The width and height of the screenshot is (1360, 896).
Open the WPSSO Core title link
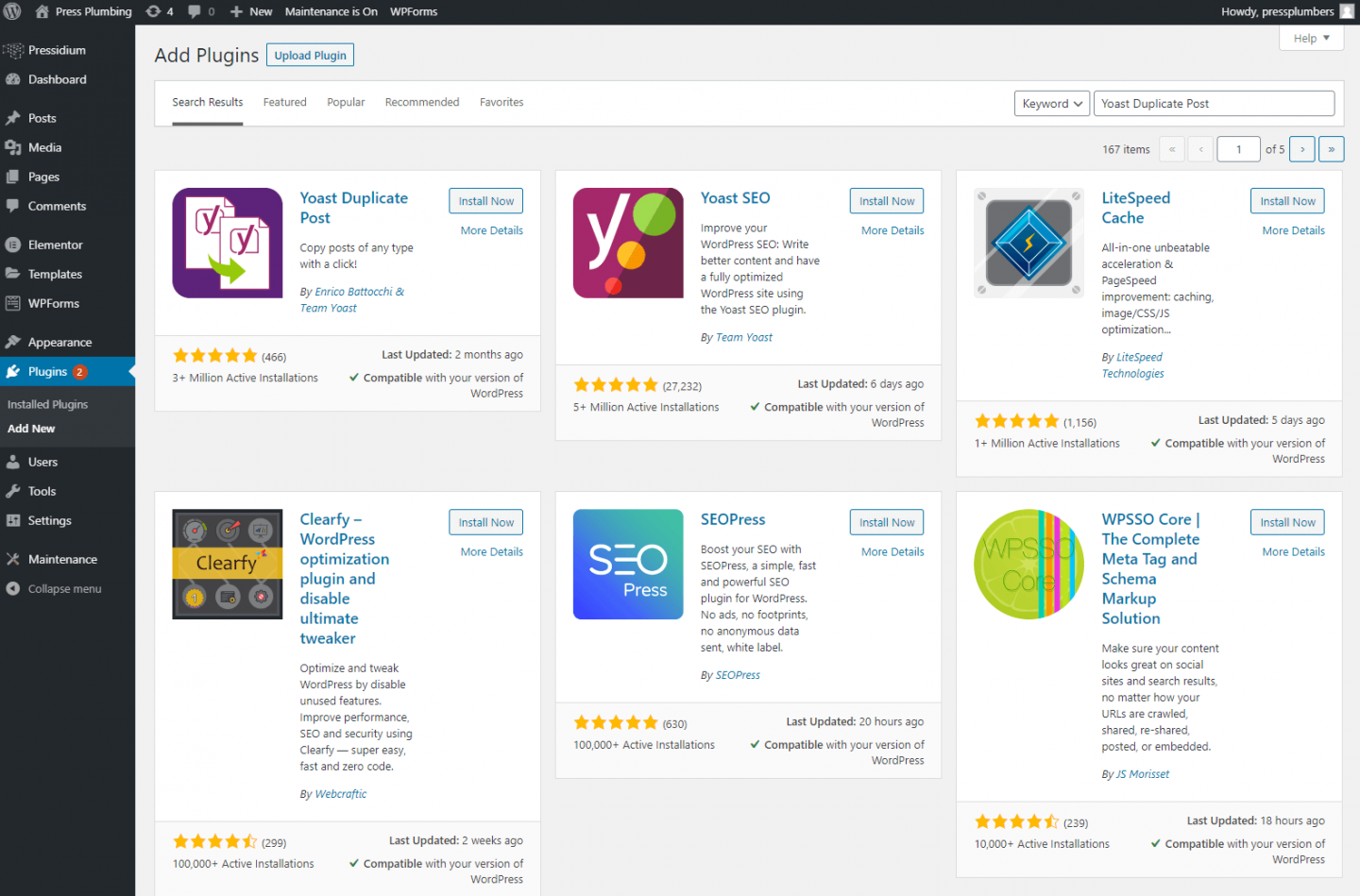click(1151, 568)
